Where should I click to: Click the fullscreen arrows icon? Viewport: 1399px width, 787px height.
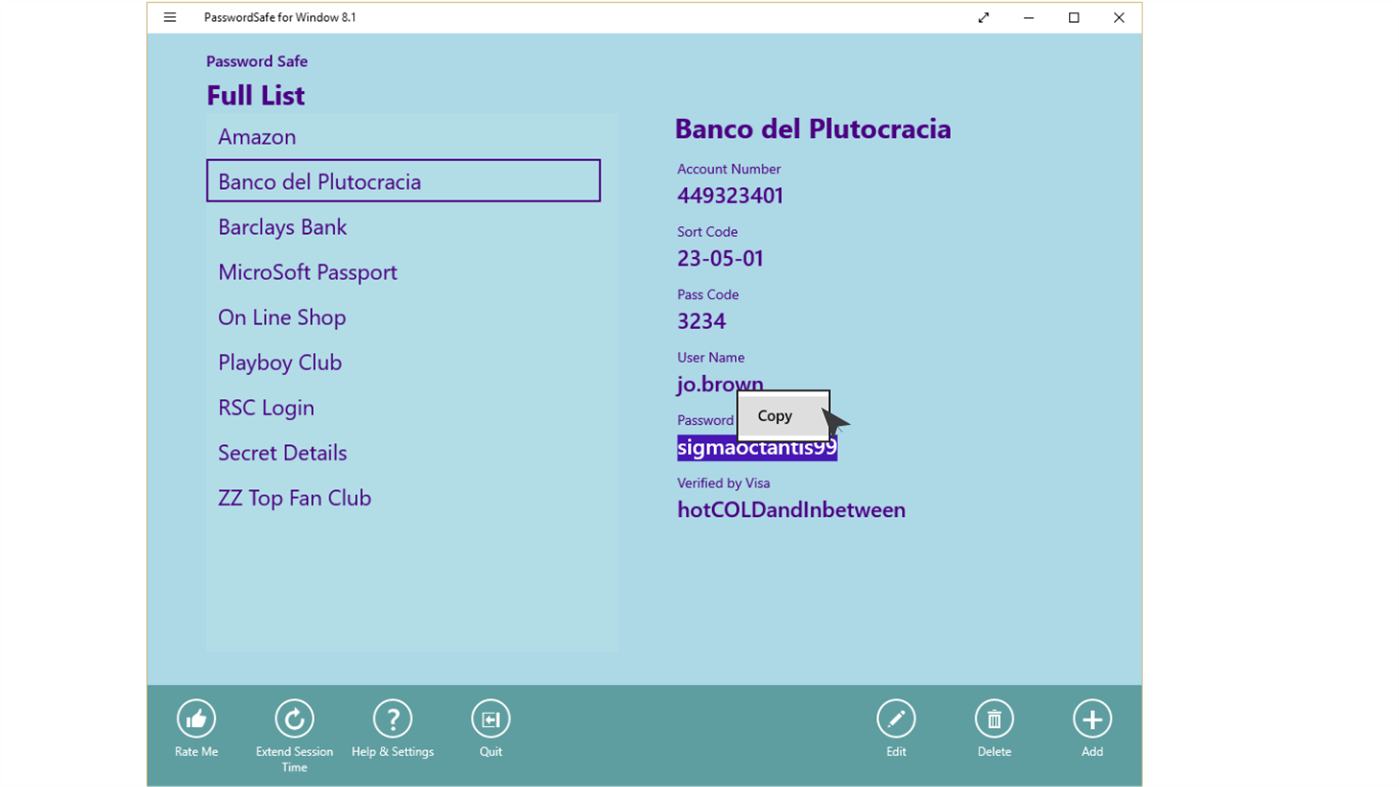(x=983, y=17)
